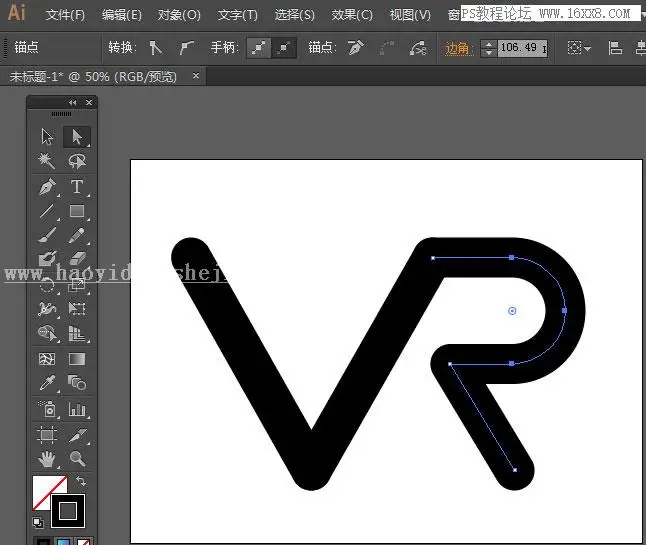646x545 pixels.
Task: Select the Perspective Grid tool
Action: pos(77,333)
